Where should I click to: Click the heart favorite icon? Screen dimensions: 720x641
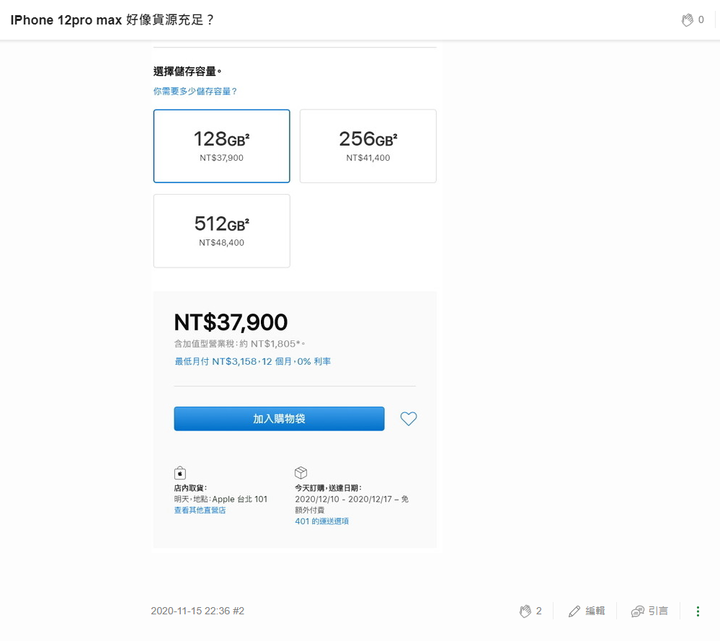(x=408, y=418)
